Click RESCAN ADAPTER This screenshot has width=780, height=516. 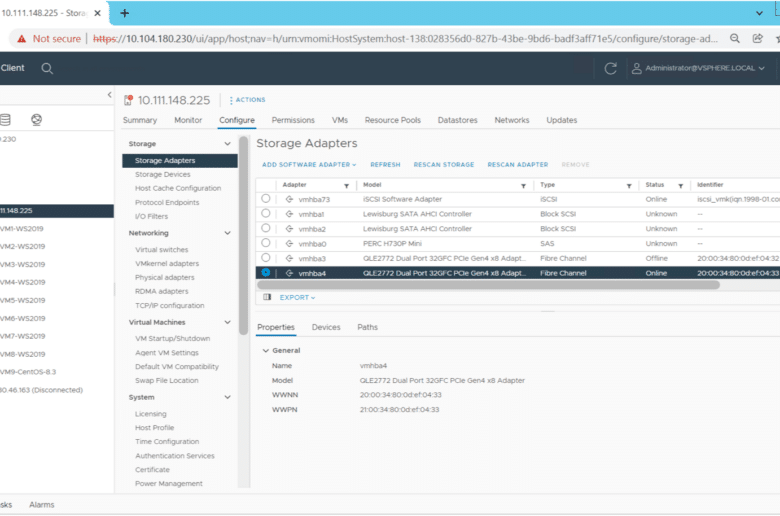pyautogui.click(x=517, y=165)
